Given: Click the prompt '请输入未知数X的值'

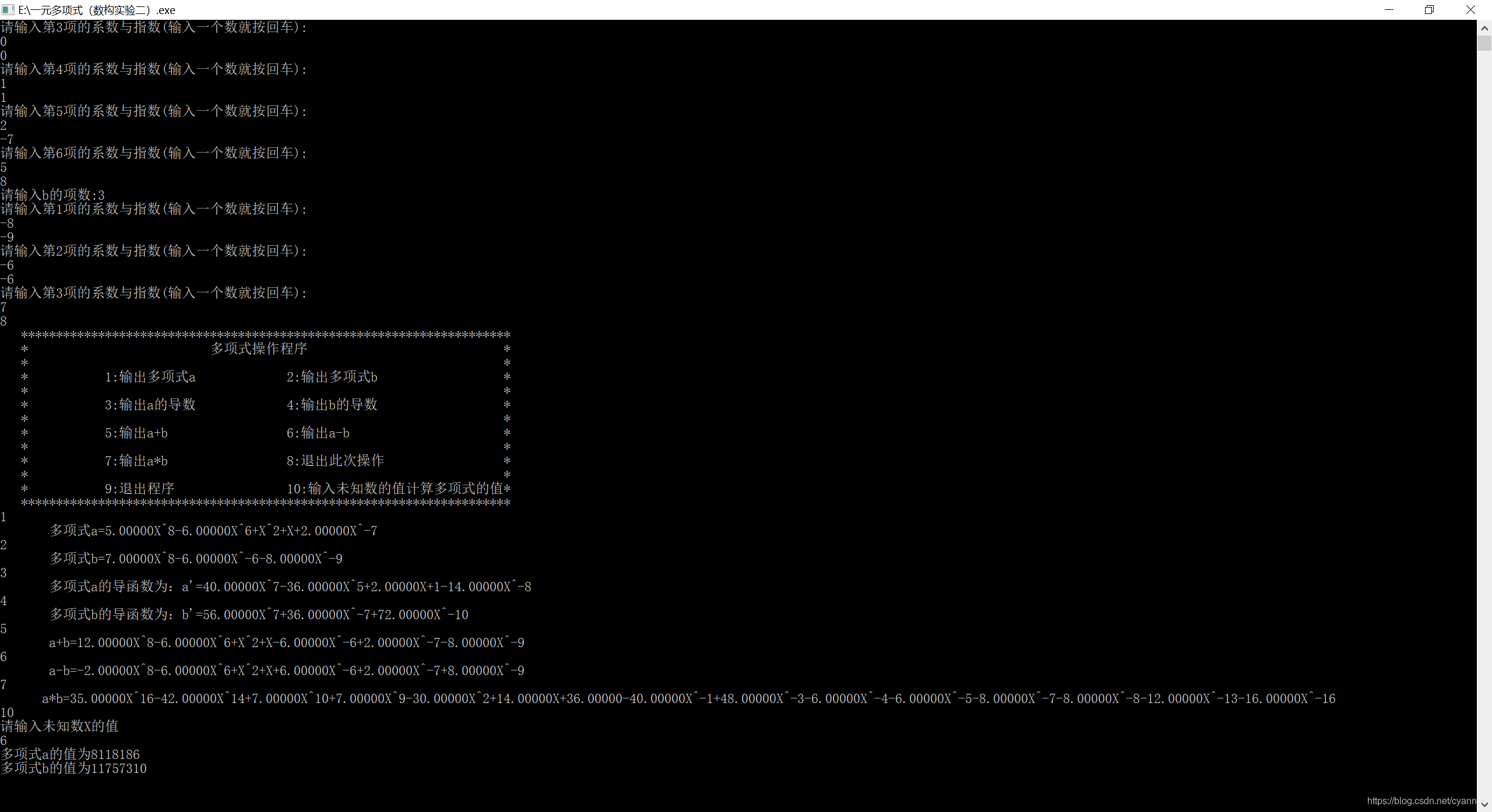Looking at the screenshot, I should pyautogui.click(x=59, y=726).
